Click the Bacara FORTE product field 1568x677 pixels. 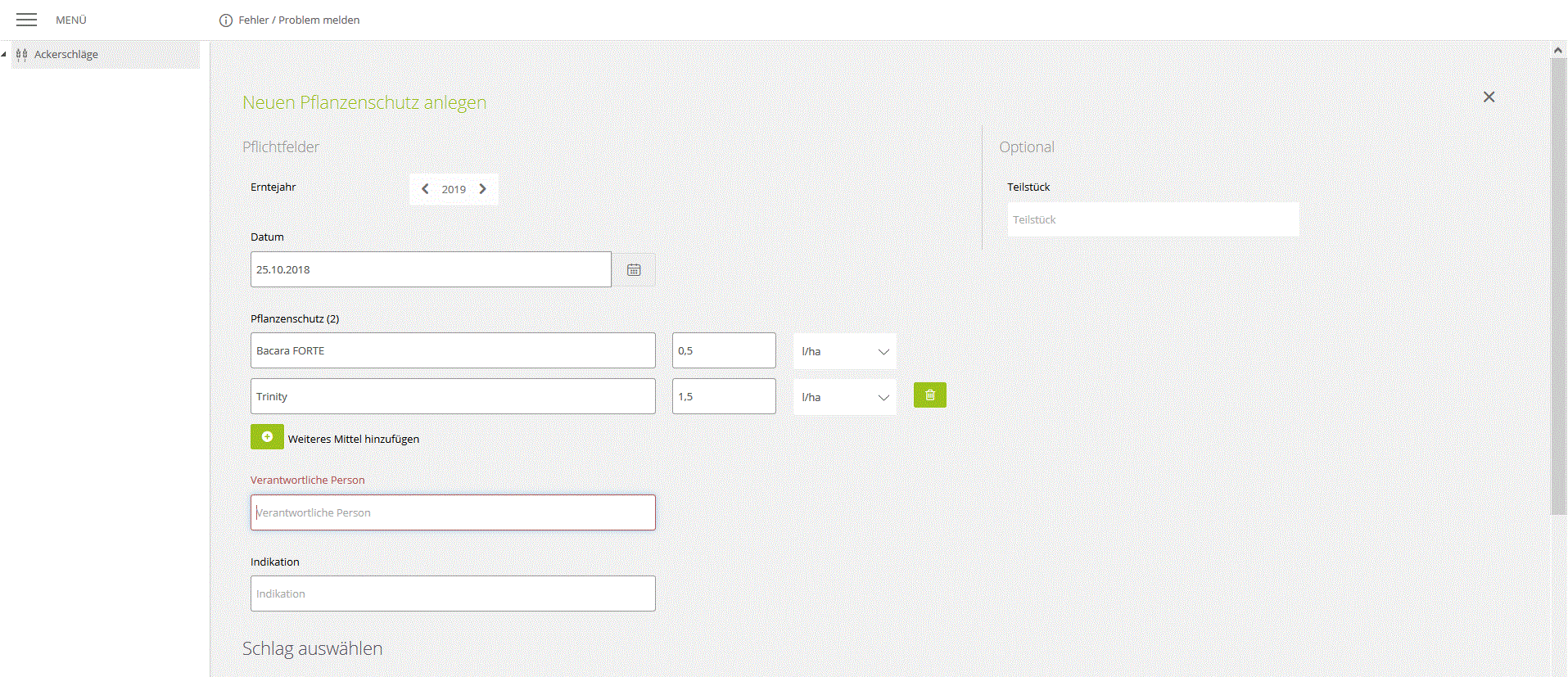(453, 350)
